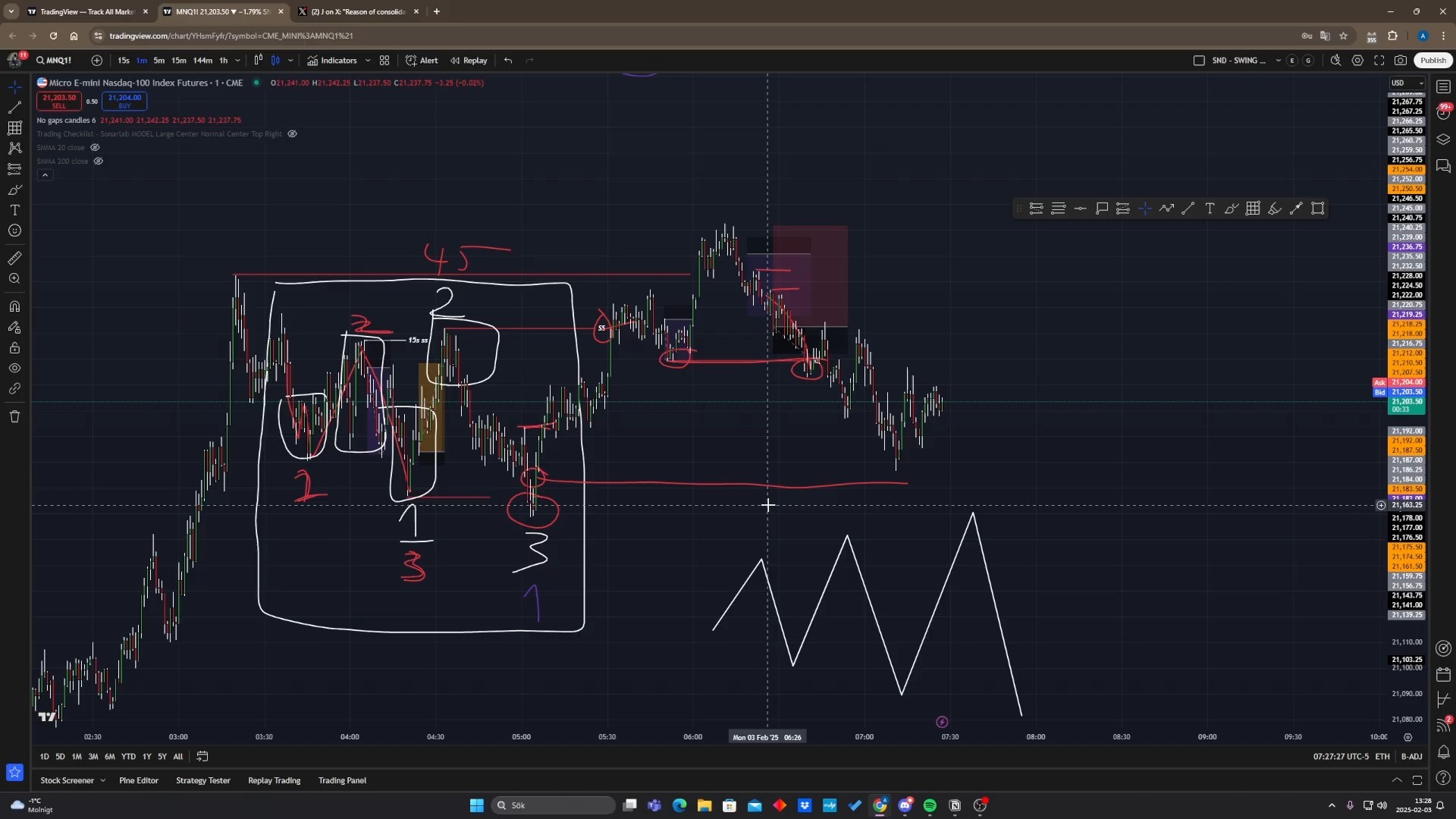Click the red 21,203.50 SELL button
Viewport: 1456px width, 819px height.
click(x=59, y=101)
